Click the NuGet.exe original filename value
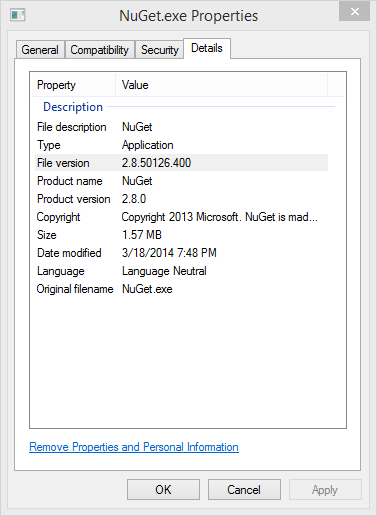The image size is (377, 516). tap(147, 289)
